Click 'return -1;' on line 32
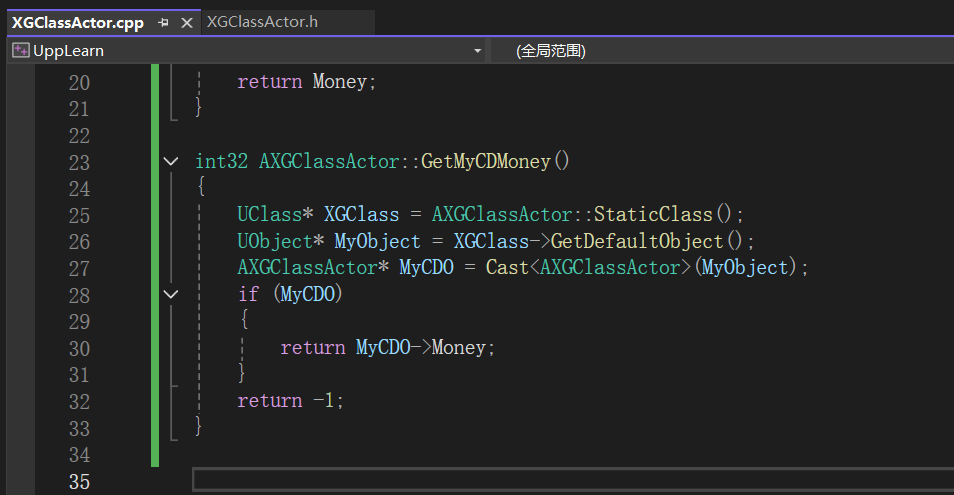954x495 pixels. [x=290, y=401]
